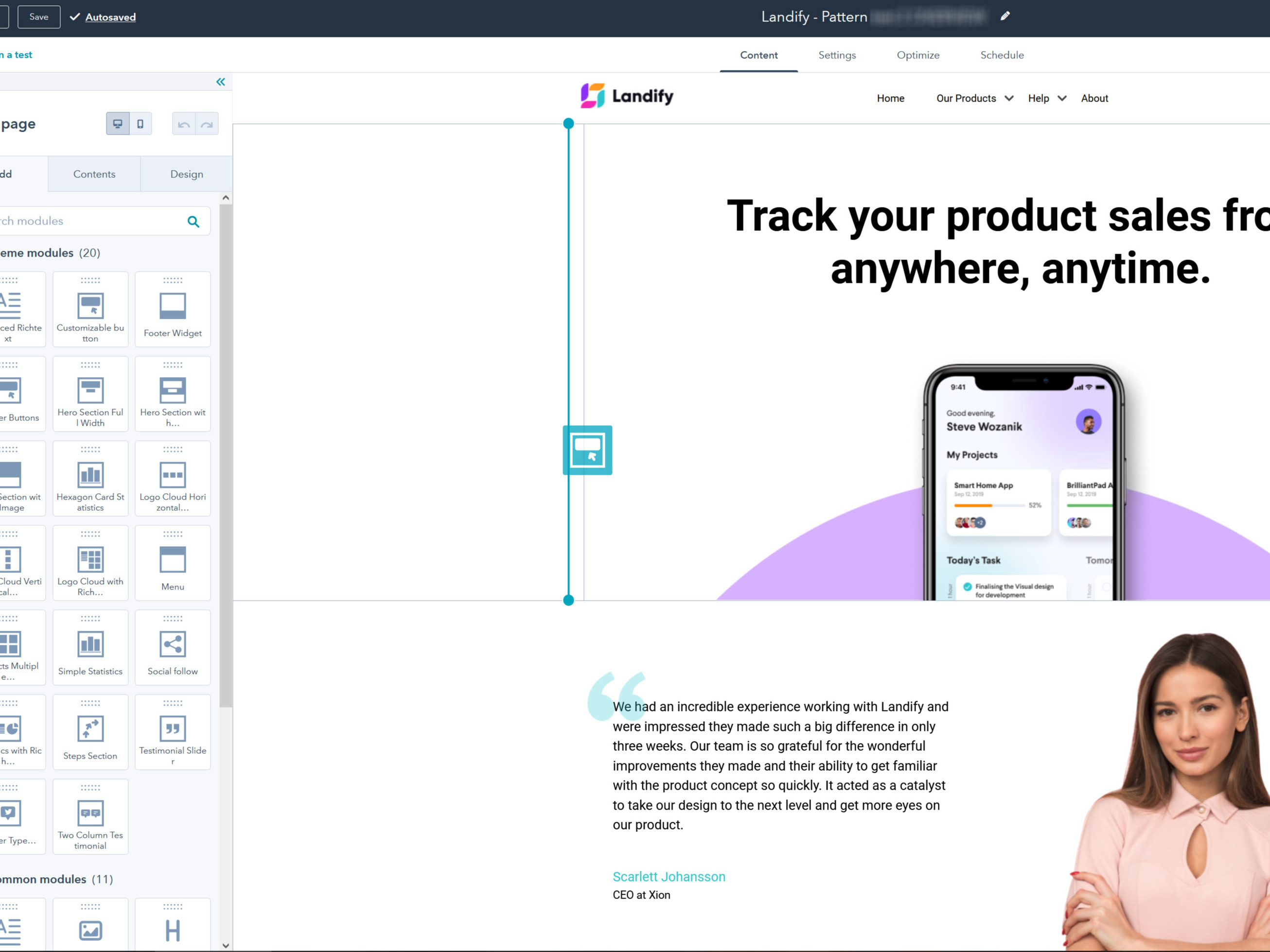Click the testimonial quote paragraph
This screenshot has height=952, width=1270.
coord(780,765)
